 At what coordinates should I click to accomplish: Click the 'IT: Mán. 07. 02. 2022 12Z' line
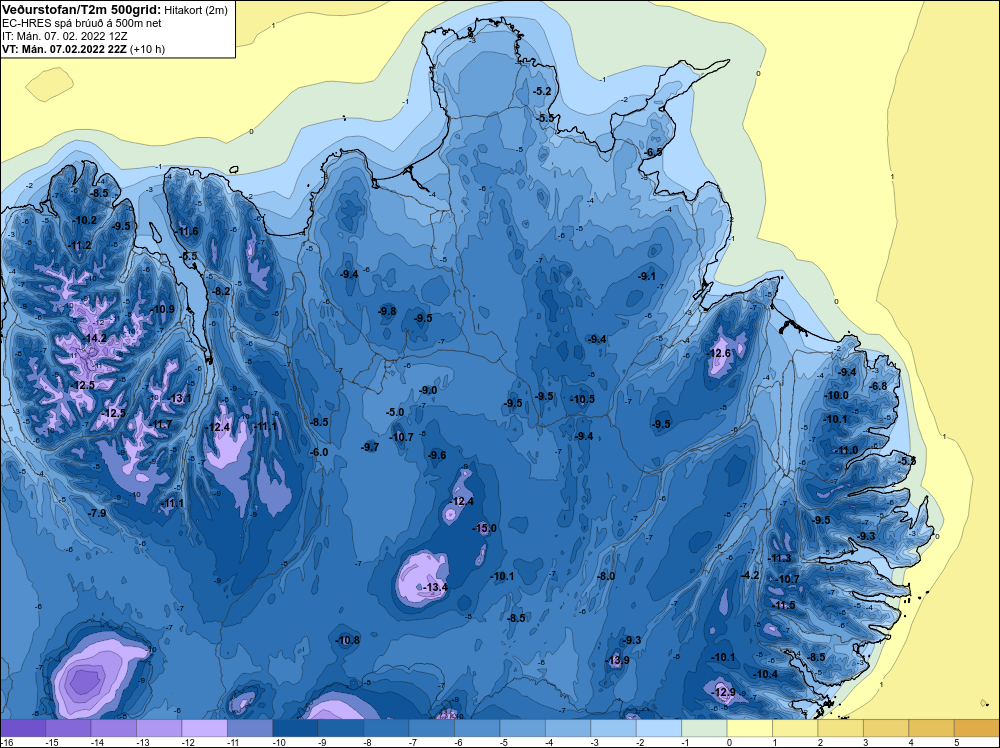[x=64, y=36]
